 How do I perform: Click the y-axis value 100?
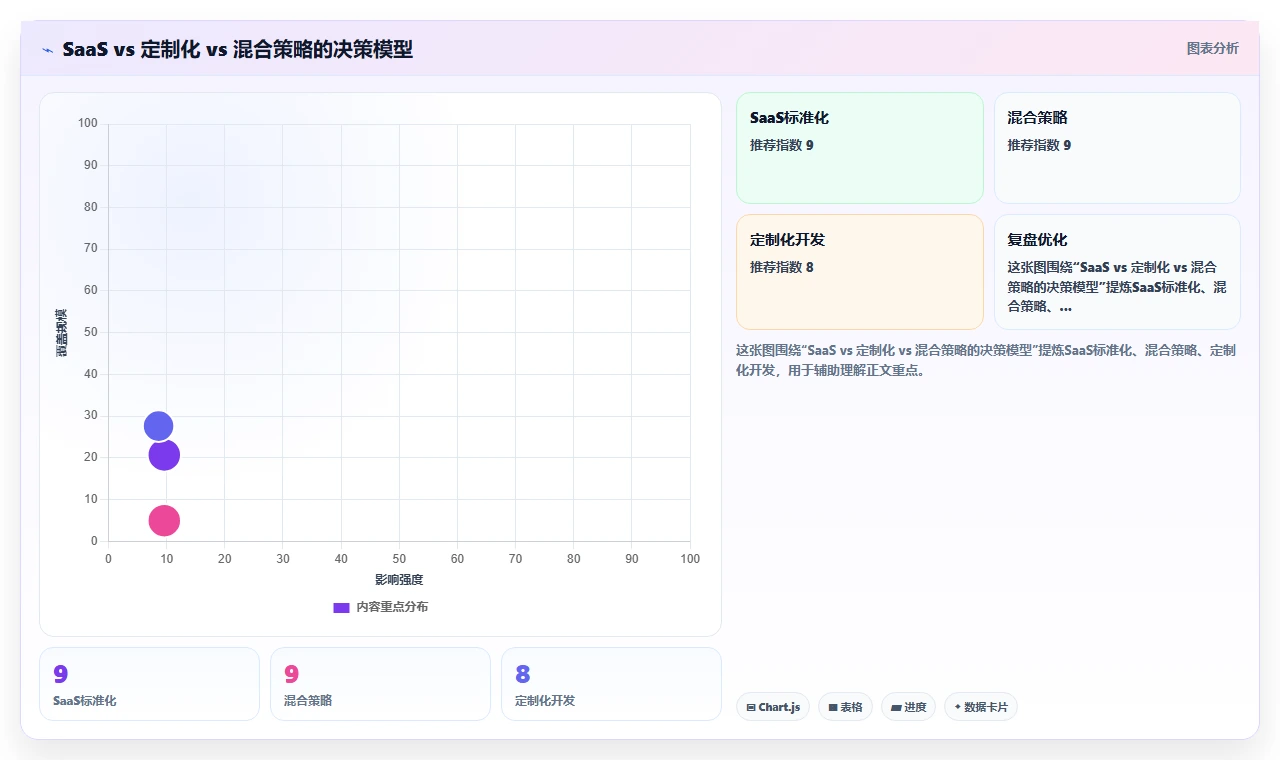click(x=88, y=124)
